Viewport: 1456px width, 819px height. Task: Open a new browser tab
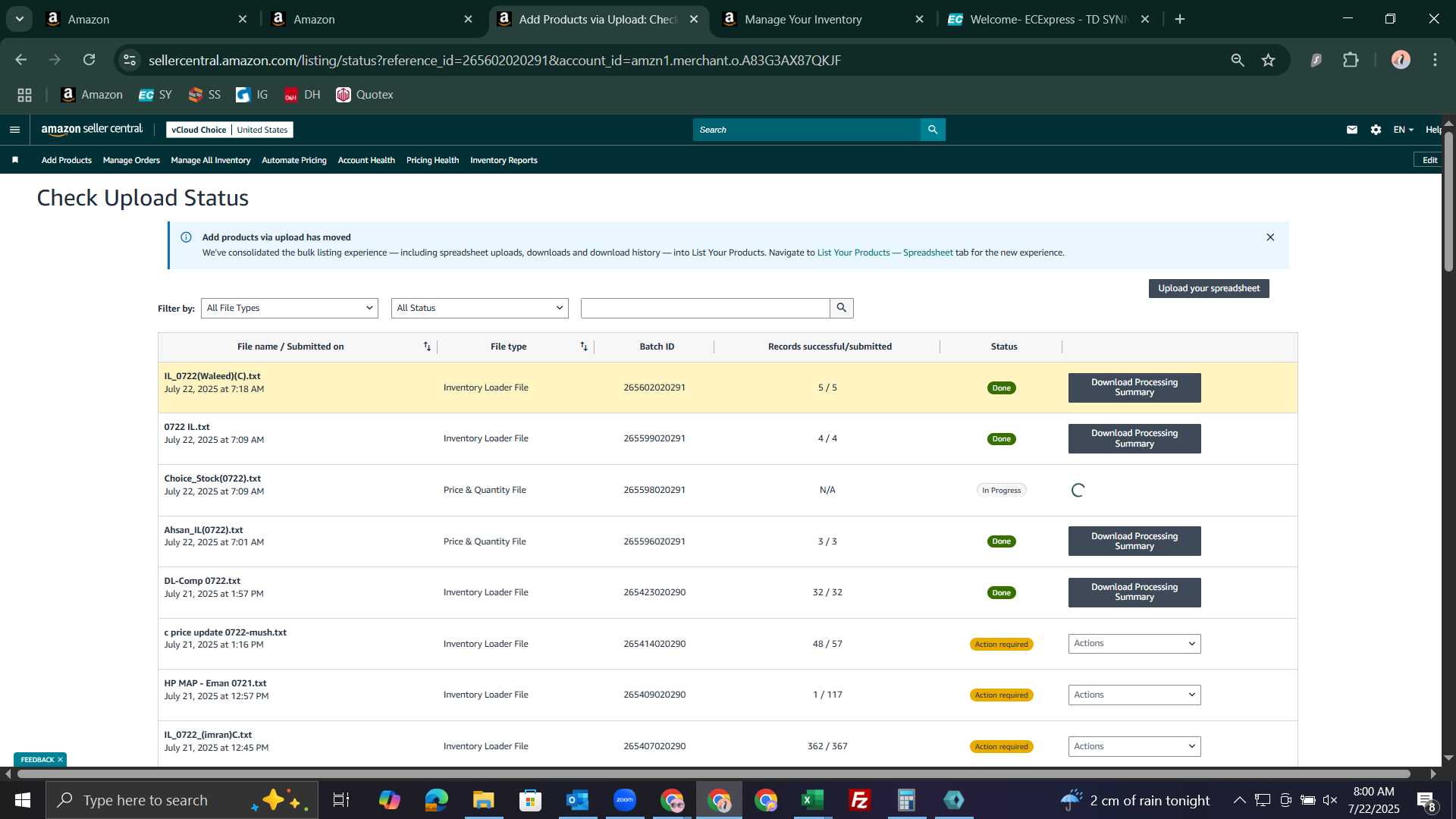pyautogui.click(x=1180, y=19)
